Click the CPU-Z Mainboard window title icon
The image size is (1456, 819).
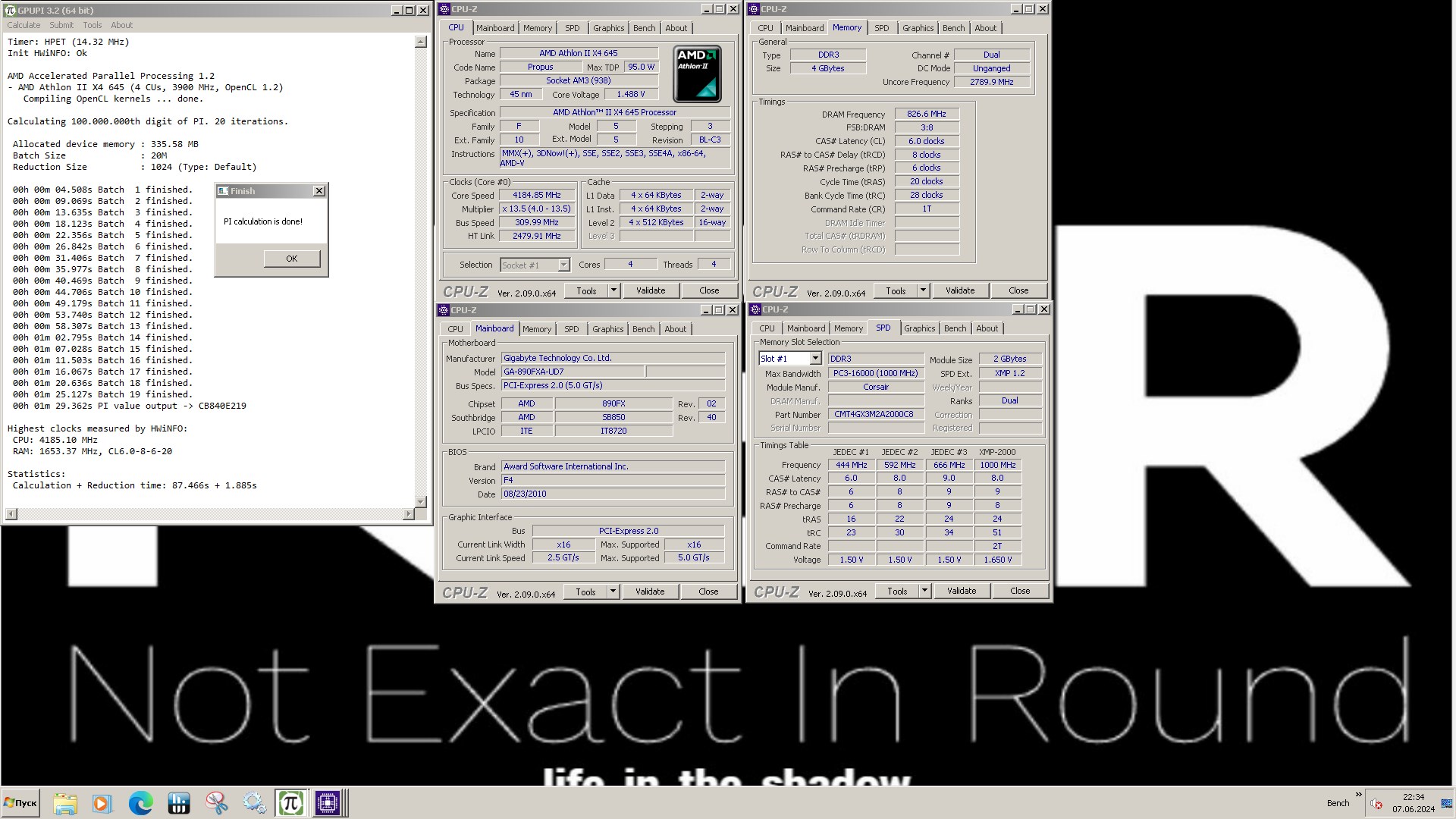[x=444, y=310]
